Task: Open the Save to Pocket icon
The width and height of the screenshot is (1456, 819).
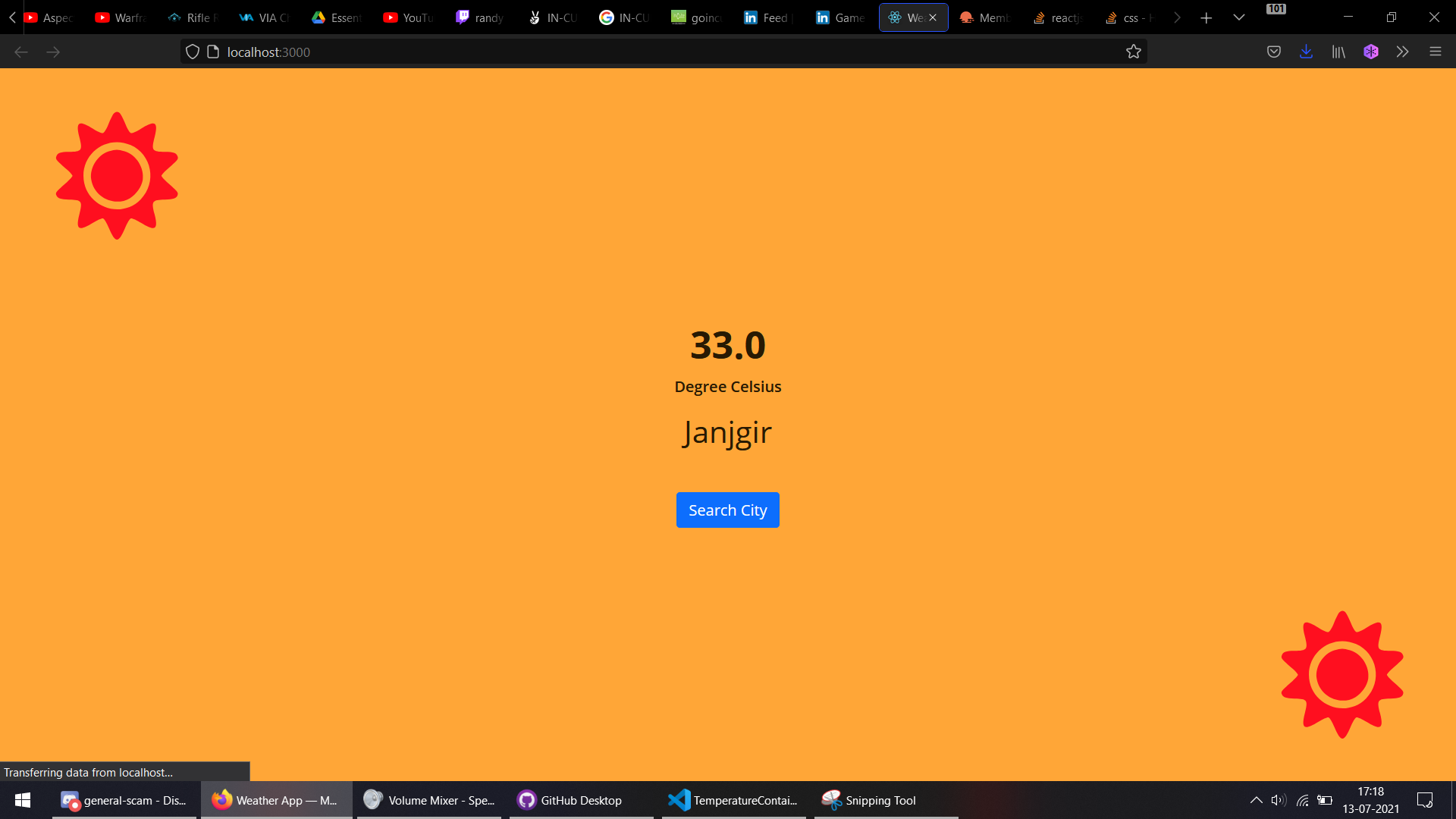Action: [x=1274, y=52]
